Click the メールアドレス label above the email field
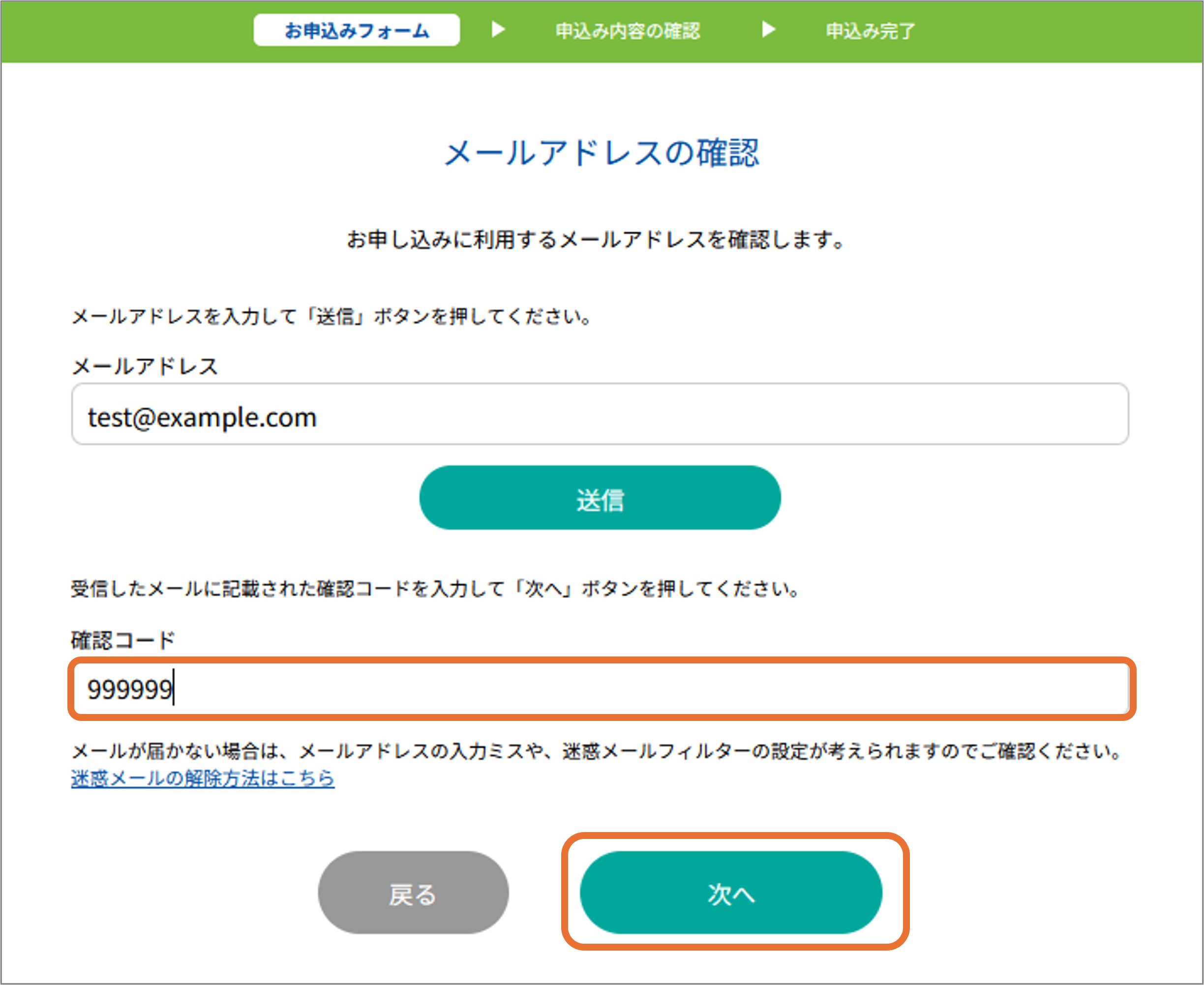Screen dimensions: 1204x985 pos(145,366)
